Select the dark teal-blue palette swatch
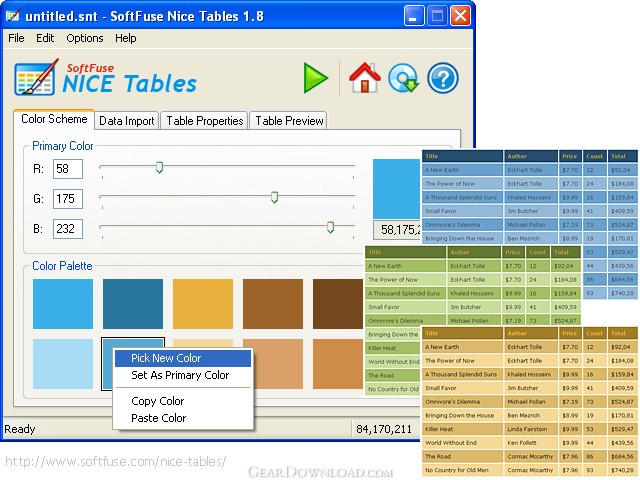Image resolution: width=640 pixels, height=480 pixels. click(x=133, y=304)
